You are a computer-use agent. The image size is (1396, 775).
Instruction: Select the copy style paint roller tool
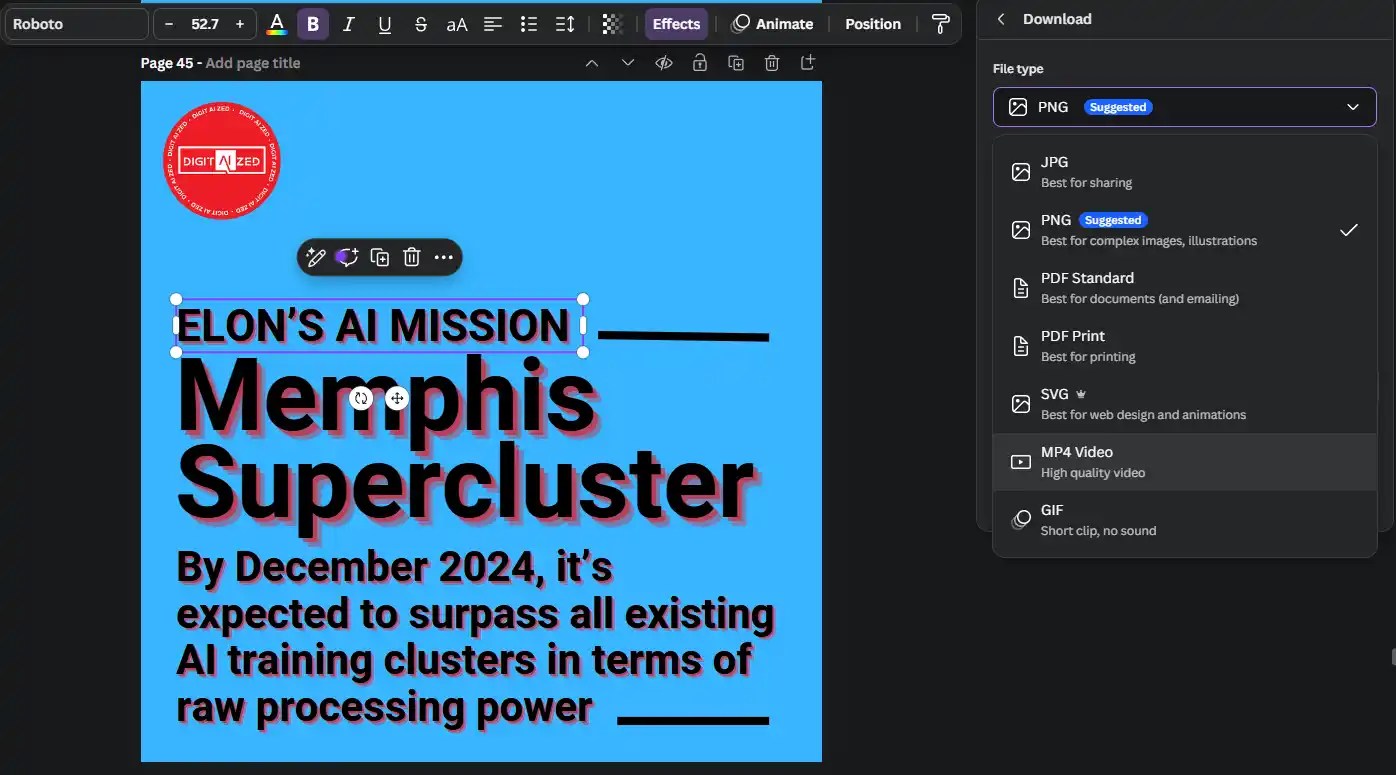[939, 23]
